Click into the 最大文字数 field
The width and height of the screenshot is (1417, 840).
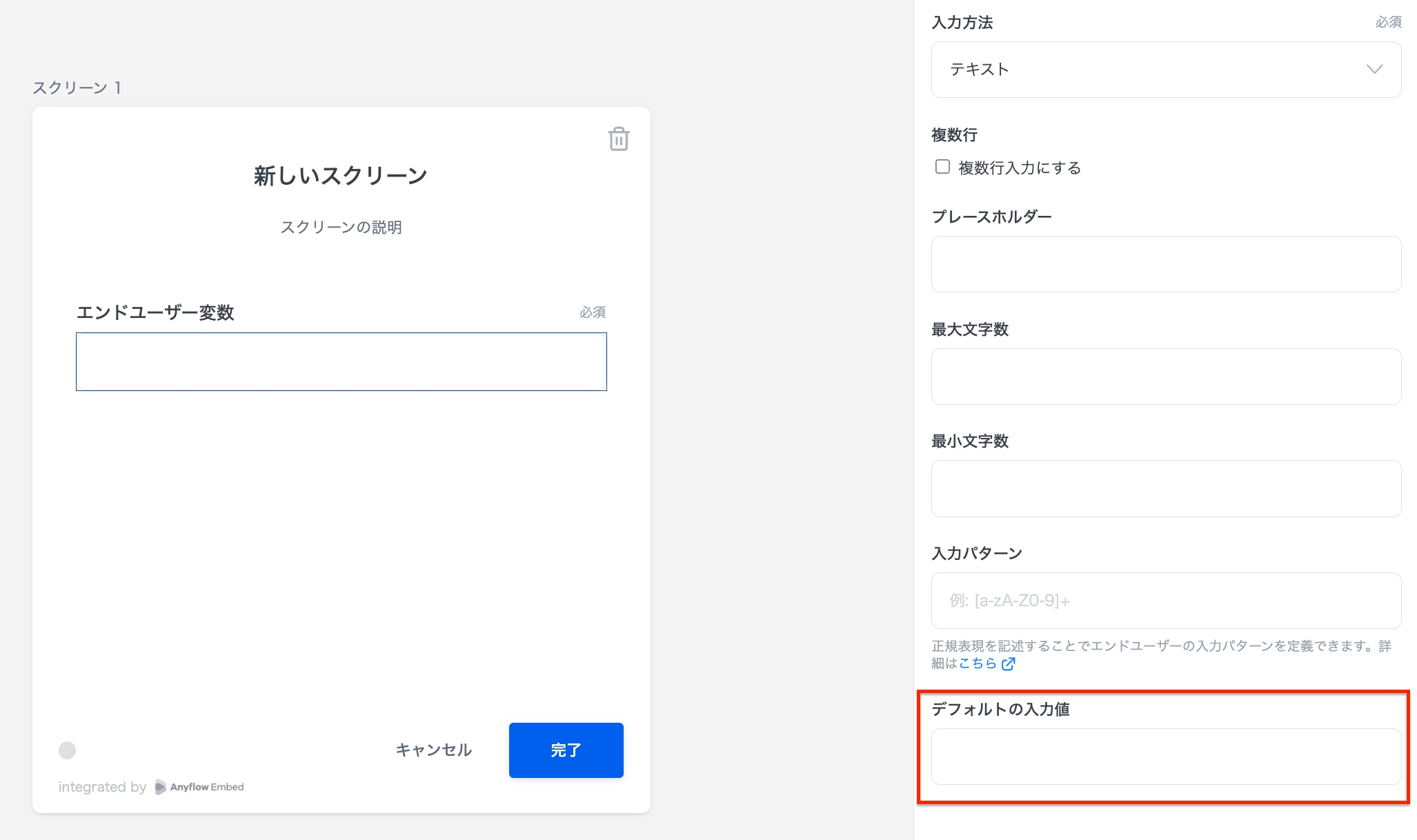(1165, 377)
